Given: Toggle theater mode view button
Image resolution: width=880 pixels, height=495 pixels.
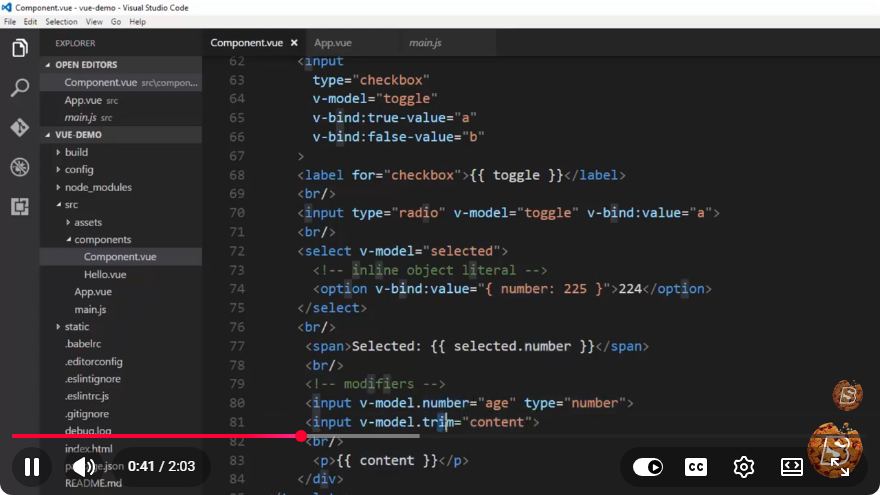Looking at the screenshot, I should point(791,467).
